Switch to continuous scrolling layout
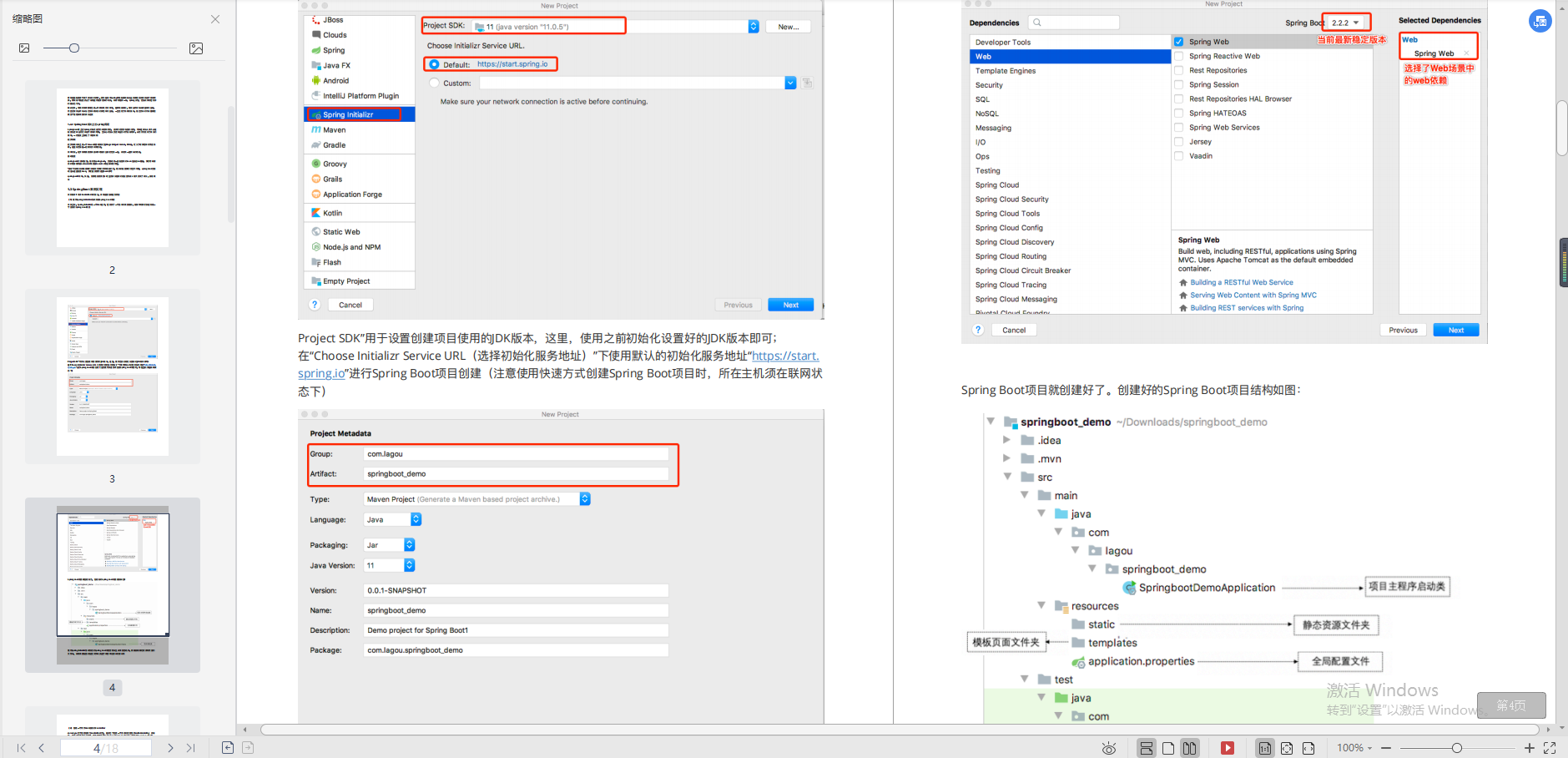The image size is (1568, 758). 1147,748
